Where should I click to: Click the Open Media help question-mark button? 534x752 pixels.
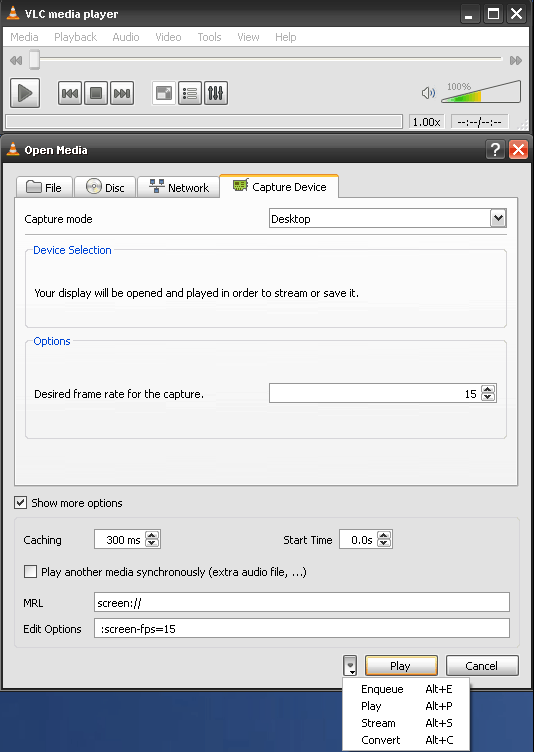click(x=495, y=150)
